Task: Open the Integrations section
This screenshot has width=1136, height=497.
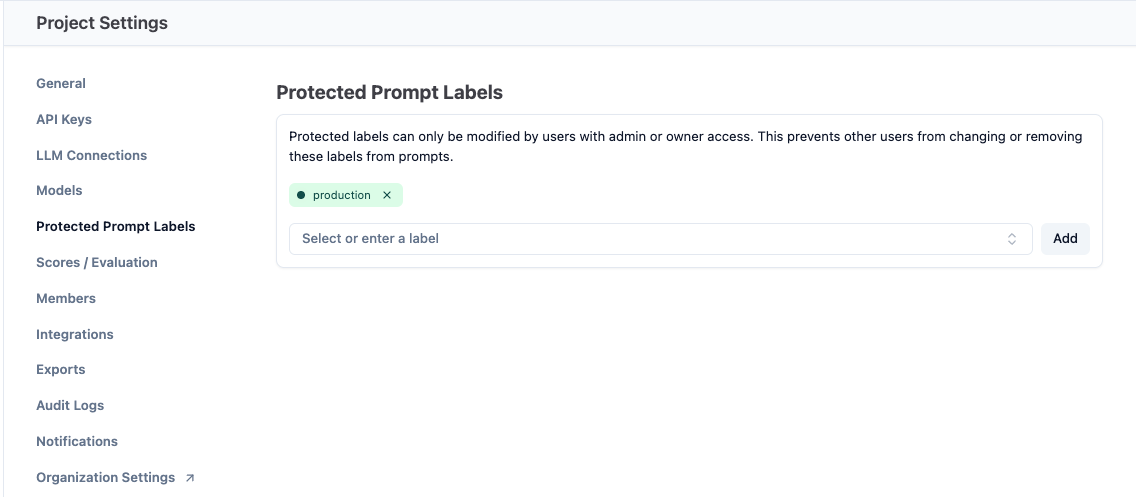Action: (x=75, y=335)
